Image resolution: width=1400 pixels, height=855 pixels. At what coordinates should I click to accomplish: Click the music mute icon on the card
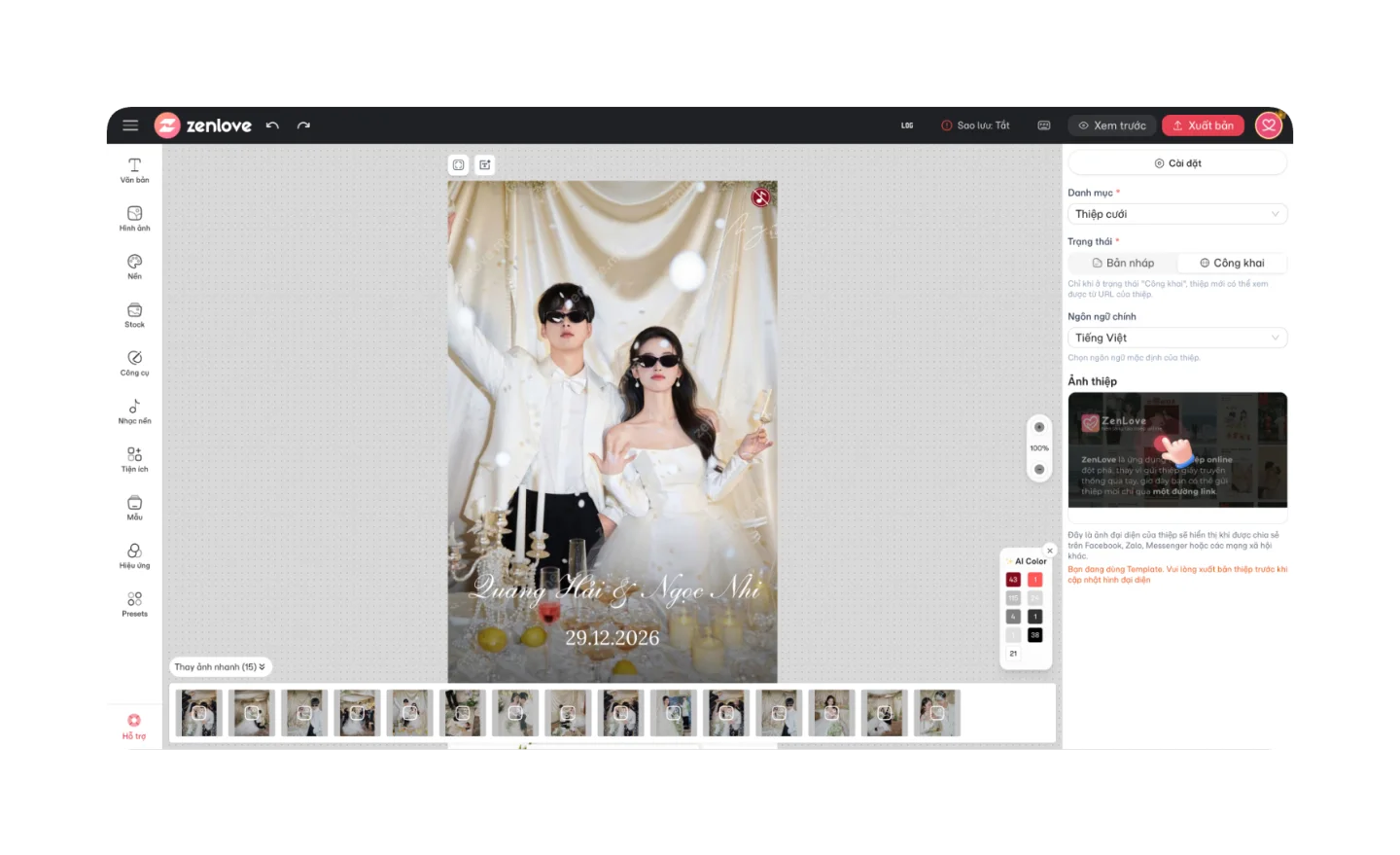click(x=760, y=197)
